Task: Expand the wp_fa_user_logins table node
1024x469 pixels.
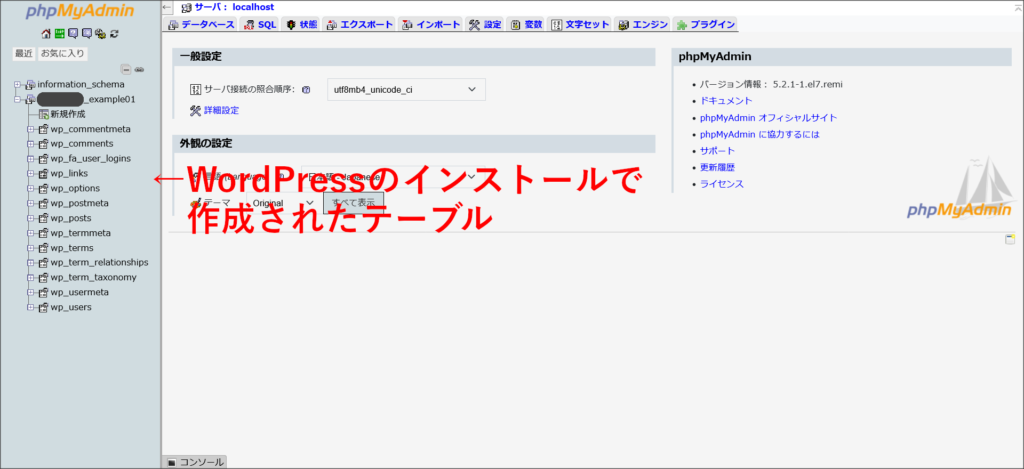Action: [31, 159]
